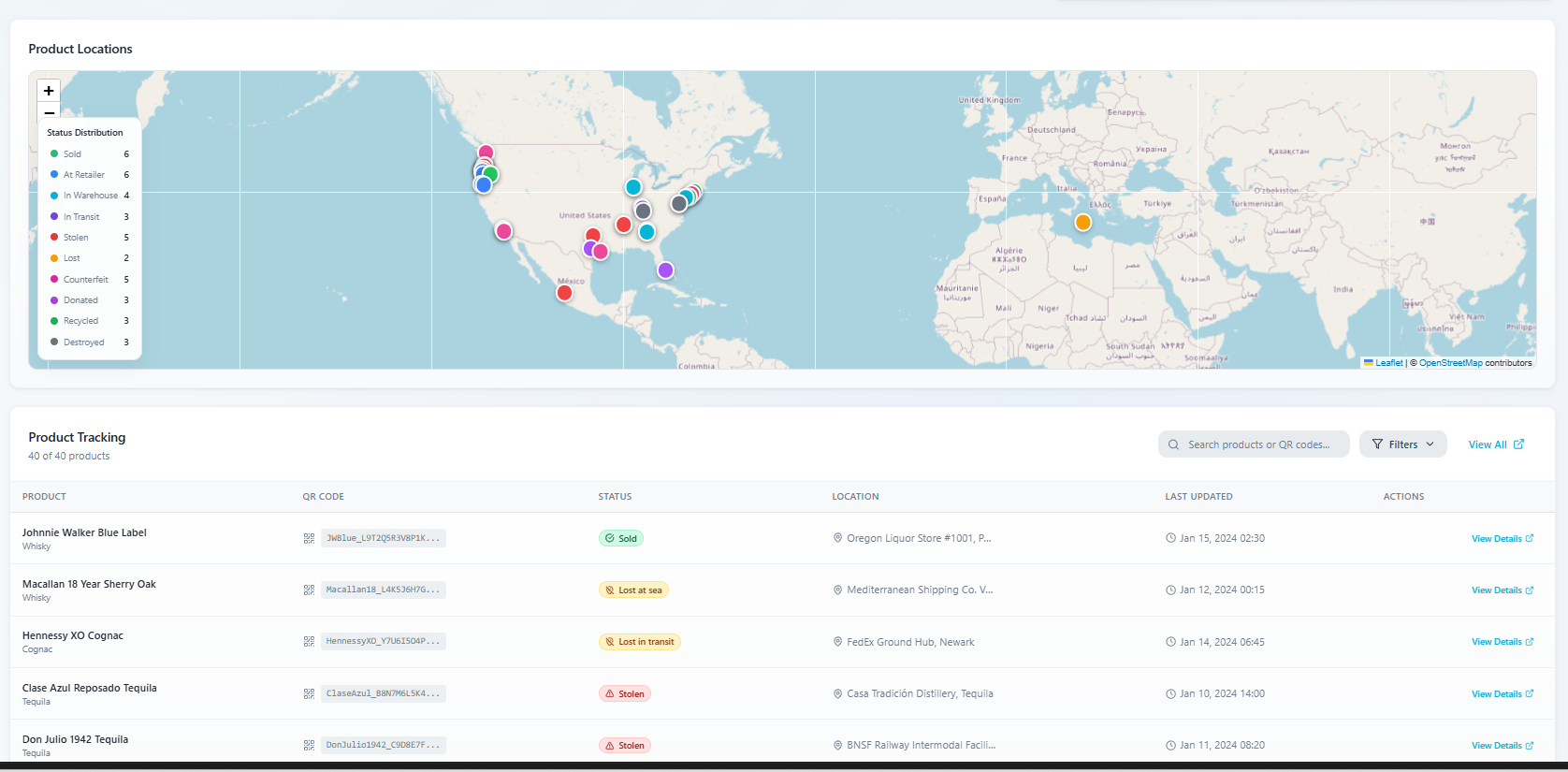Select the pink marker in Southern California

point(503,231)
